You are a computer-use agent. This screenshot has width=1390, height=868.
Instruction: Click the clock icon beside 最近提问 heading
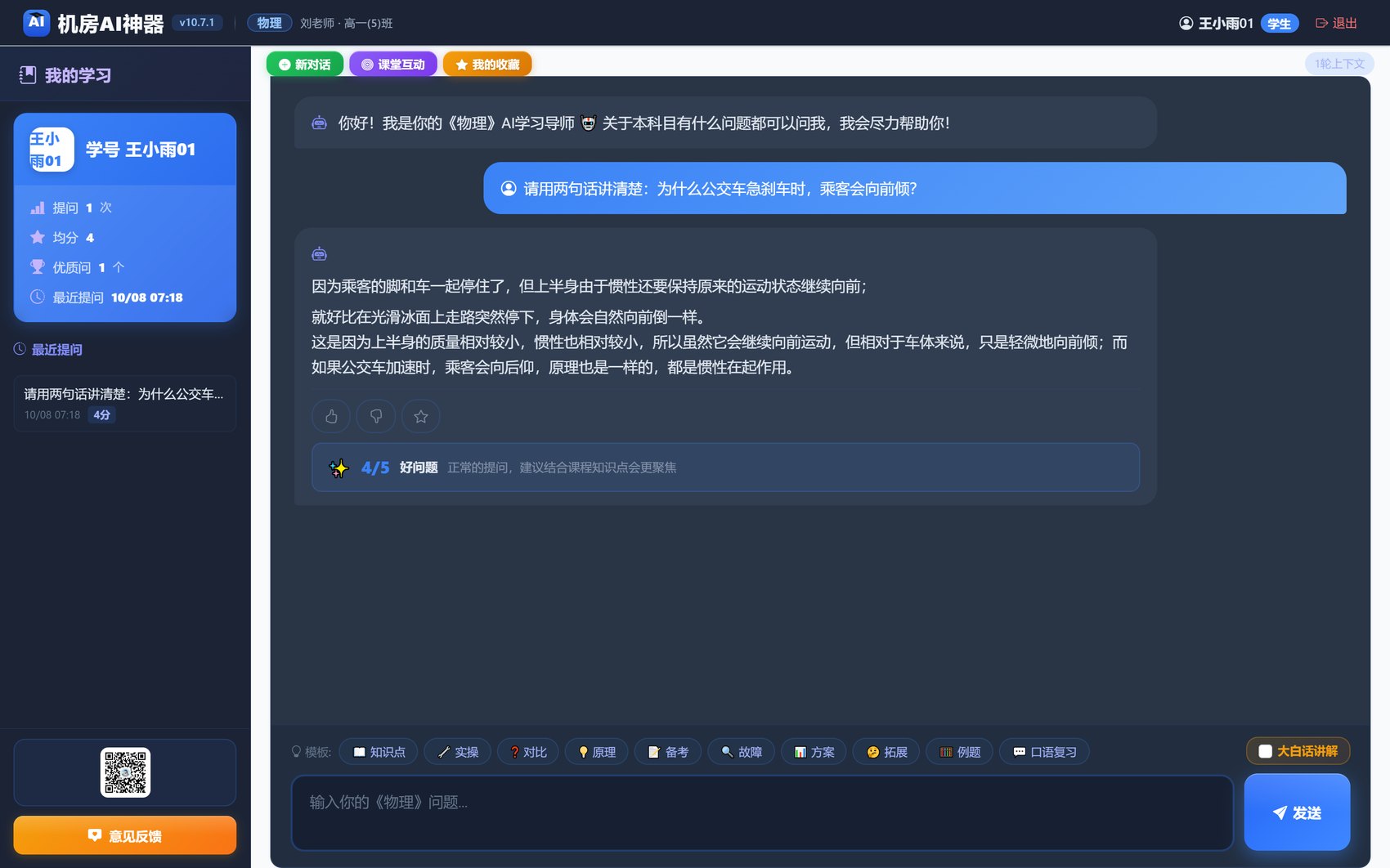tap(20, 349)
